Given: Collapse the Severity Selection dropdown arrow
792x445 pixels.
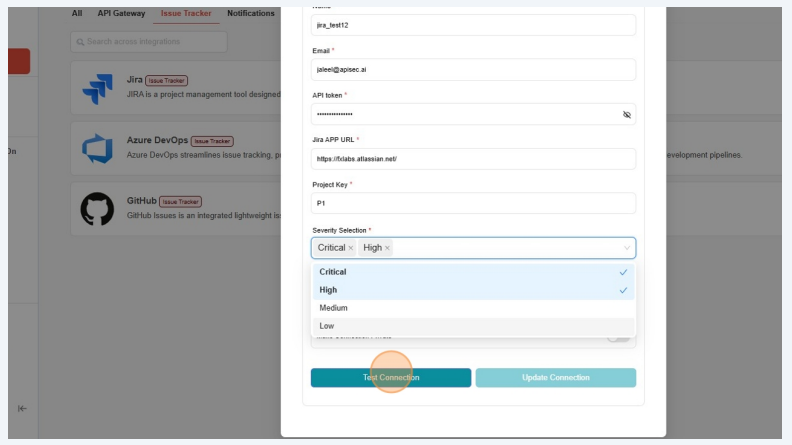Looking at the screenshot, I should click(627, 248).
